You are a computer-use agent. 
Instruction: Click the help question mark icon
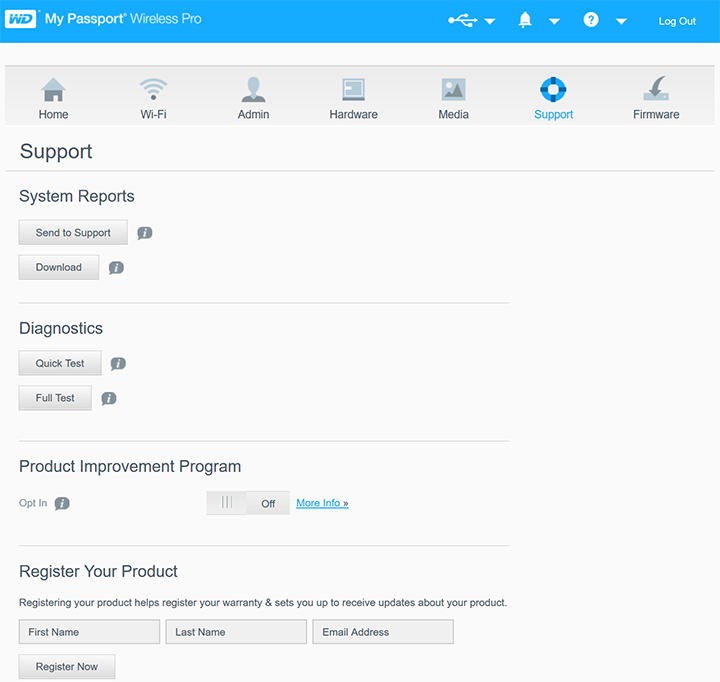tap(591, 20)
